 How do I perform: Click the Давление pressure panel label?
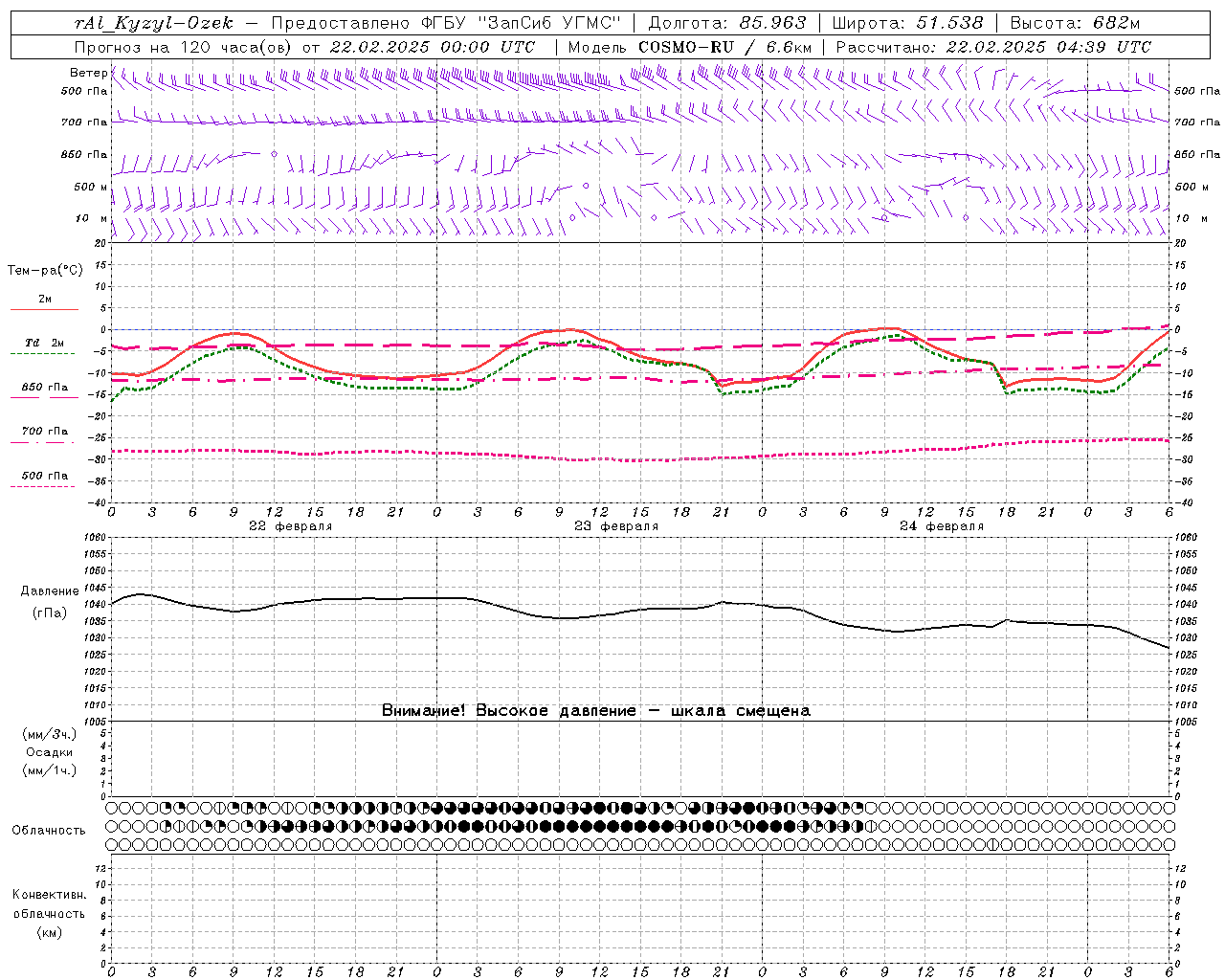(x=50, y=591)
